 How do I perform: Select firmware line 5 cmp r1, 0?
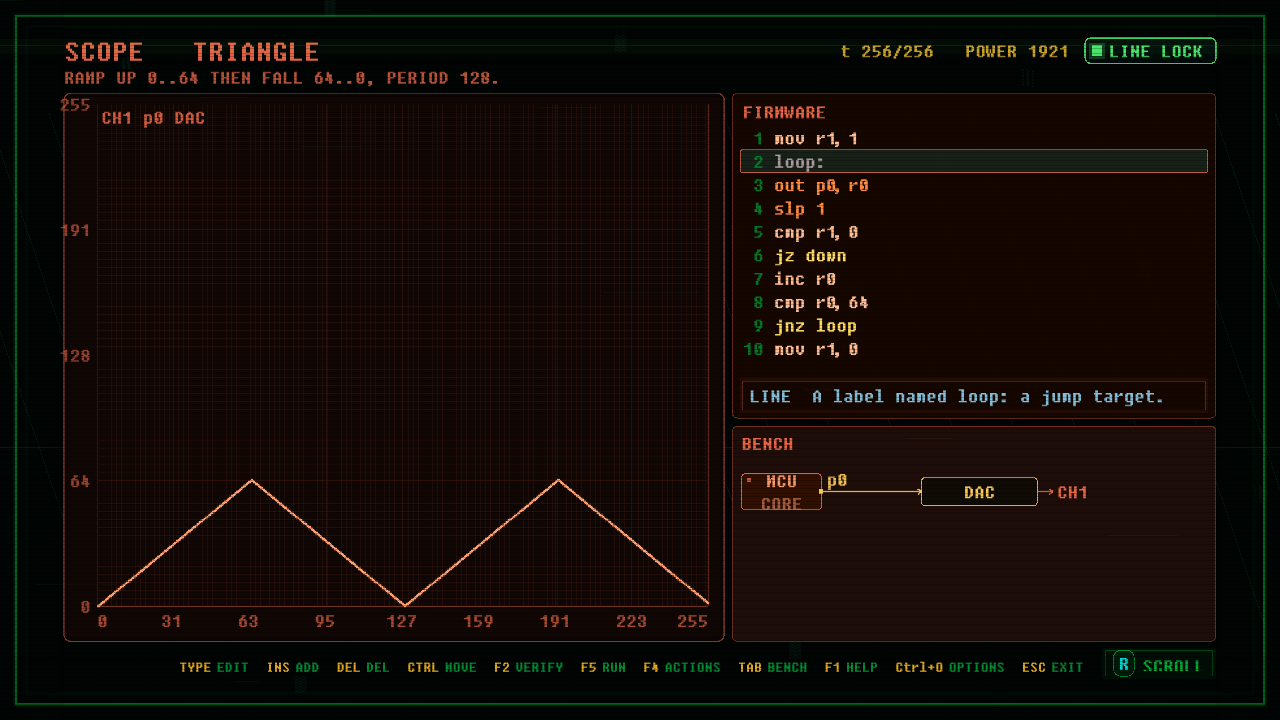click(x=974, y=232)
